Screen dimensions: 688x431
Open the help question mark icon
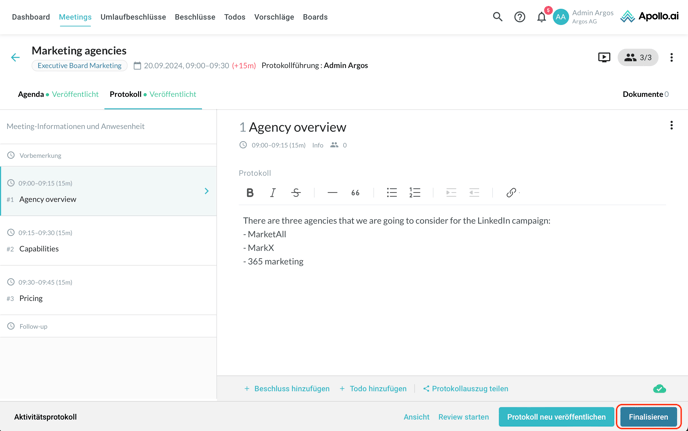519,17
